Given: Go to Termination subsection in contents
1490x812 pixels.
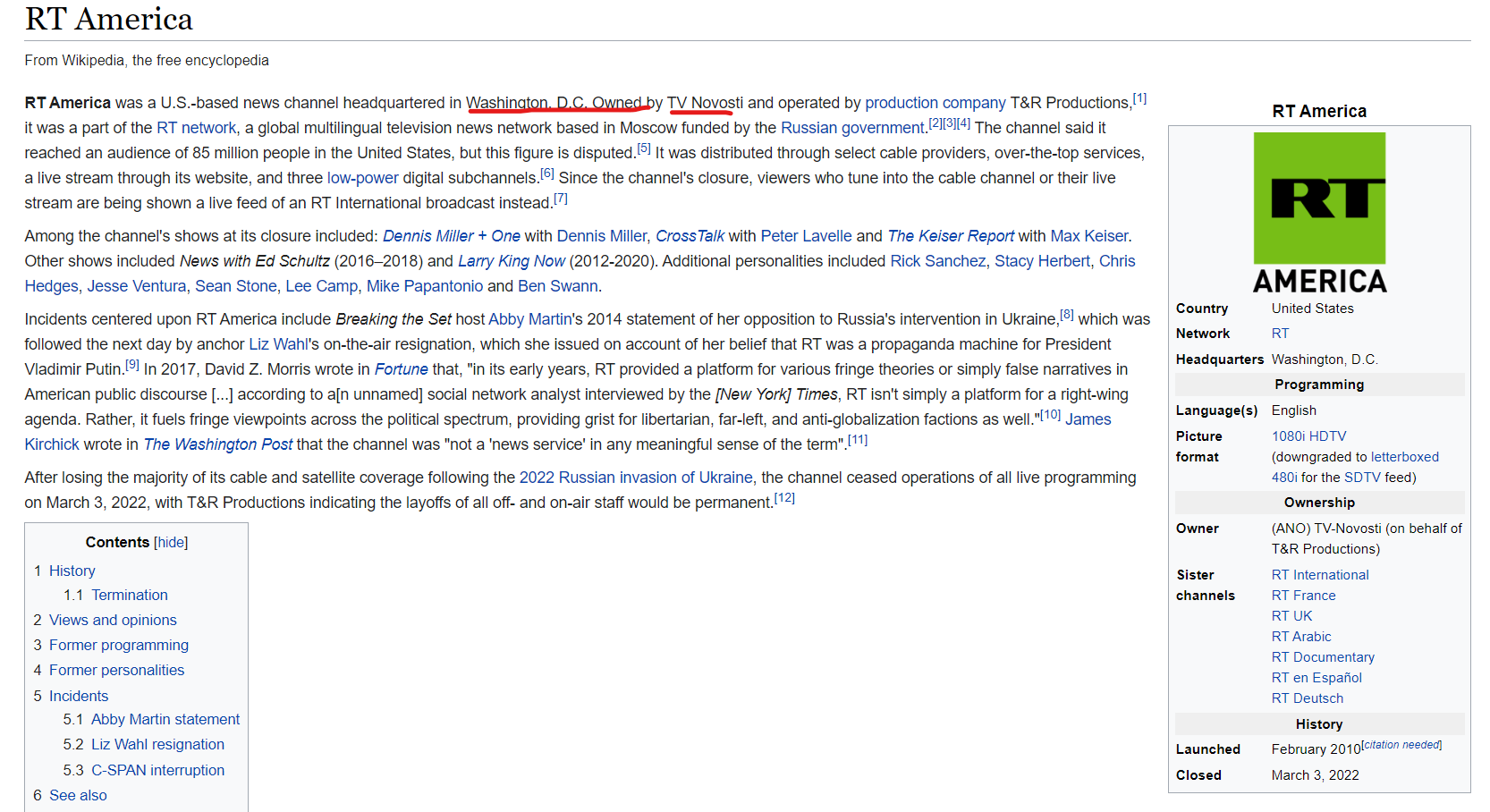Looking at the screenshot, I should pos(129,595).
